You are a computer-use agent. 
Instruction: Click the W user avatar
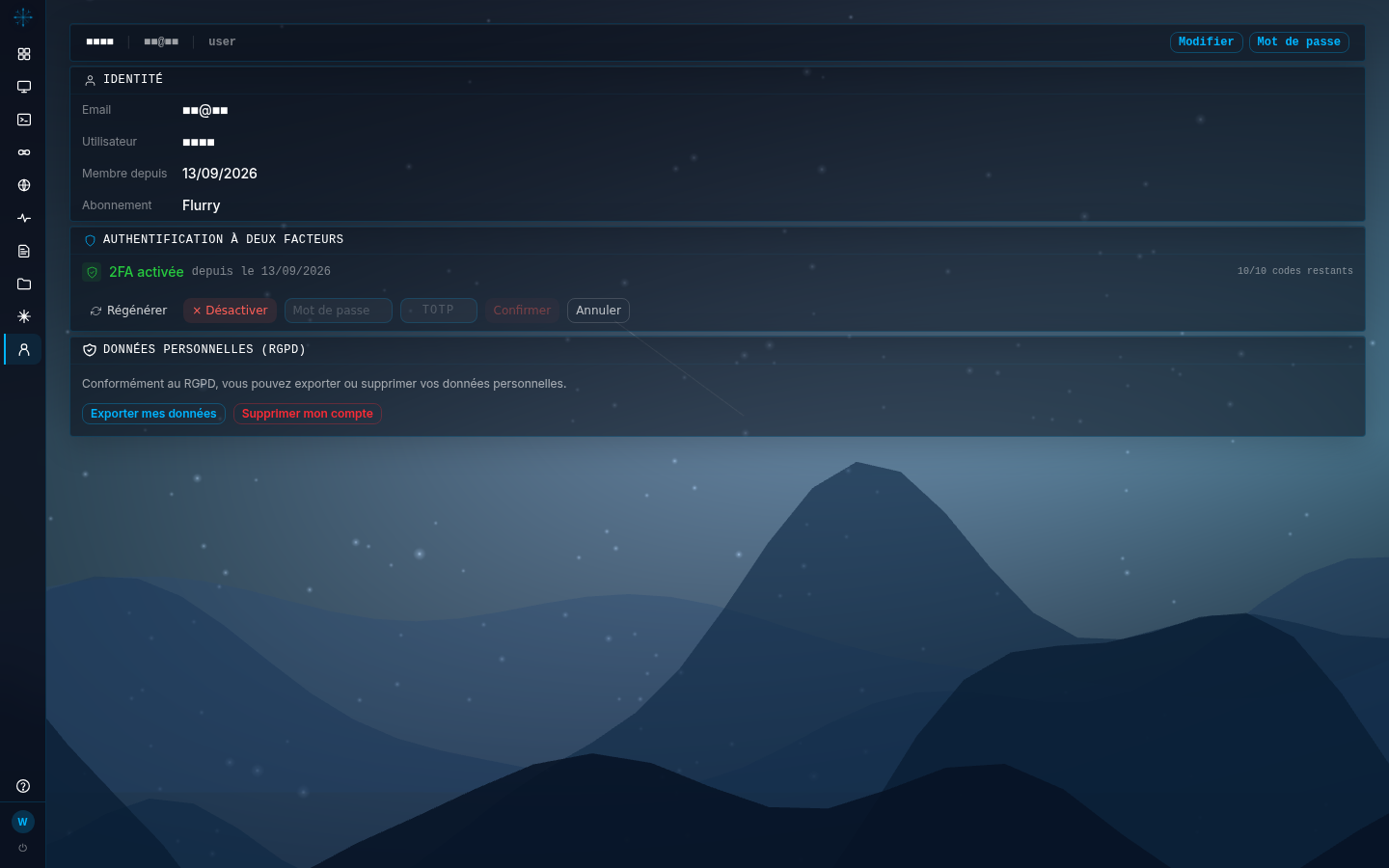(23, 822)
